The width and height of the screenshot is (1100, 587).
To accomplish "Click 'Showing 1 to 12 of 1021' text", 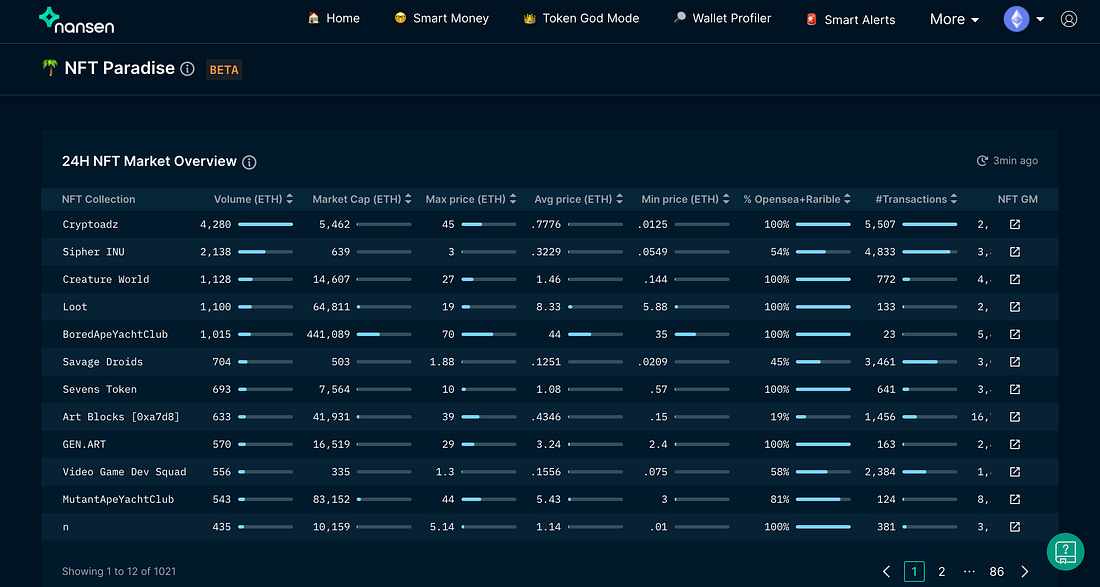I will pos(119,572).
